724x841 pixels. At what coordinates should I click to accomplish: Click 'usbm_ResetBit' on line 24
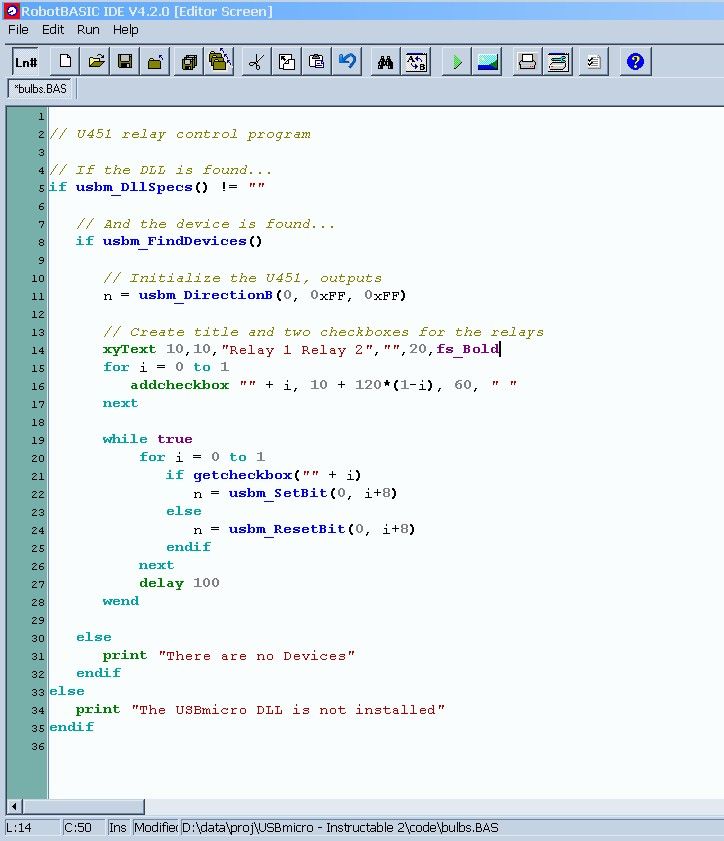tap(287, 529)
